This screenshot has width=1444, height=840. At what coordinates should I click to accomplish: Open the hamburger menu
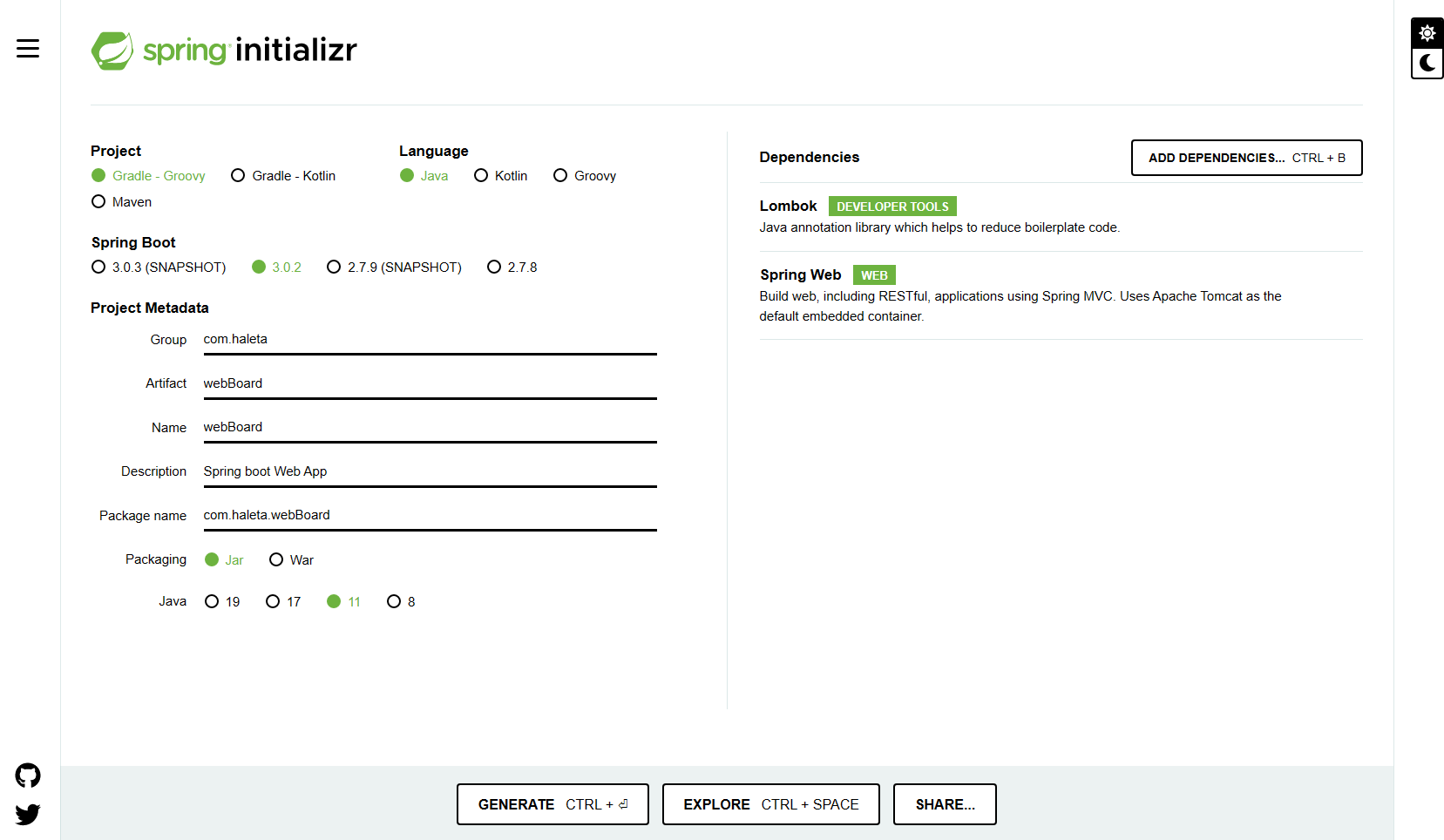[28, 49]
